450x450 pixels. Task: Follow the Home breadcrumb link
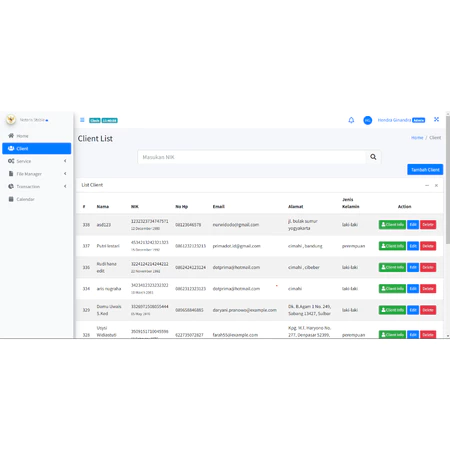pyautogui.click(x=417, y=137)
